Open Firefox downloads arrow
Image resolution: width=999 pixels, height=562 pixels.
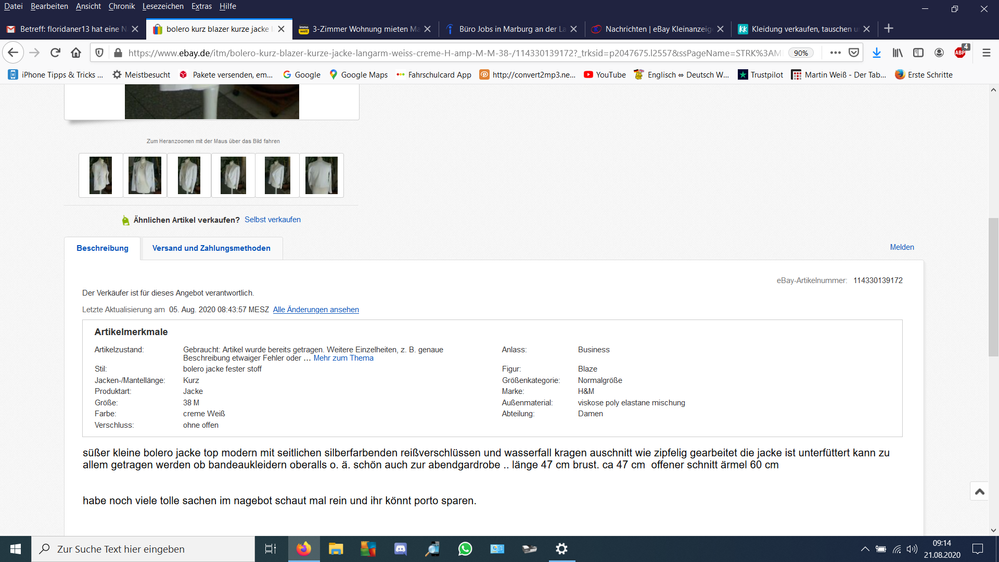point(877,53)
